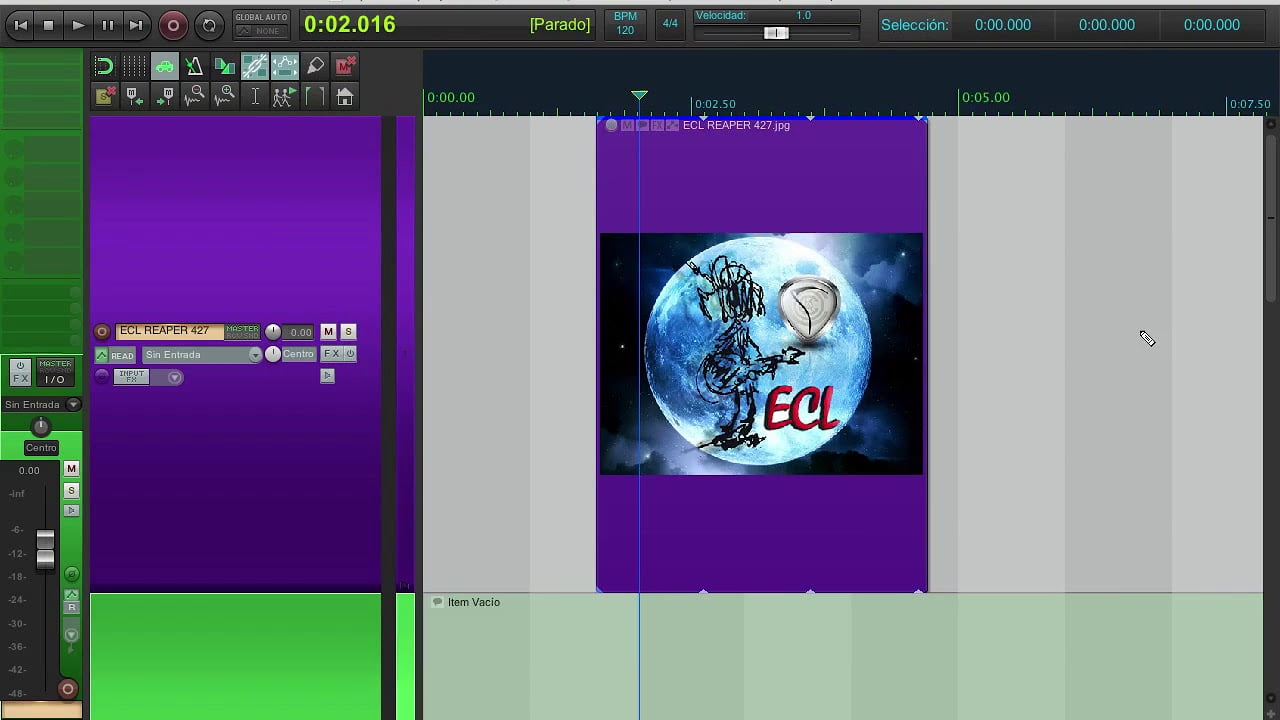Zoom in horizontally using waveform magnifier plus
1280x720 pixels.
(226, 96)
